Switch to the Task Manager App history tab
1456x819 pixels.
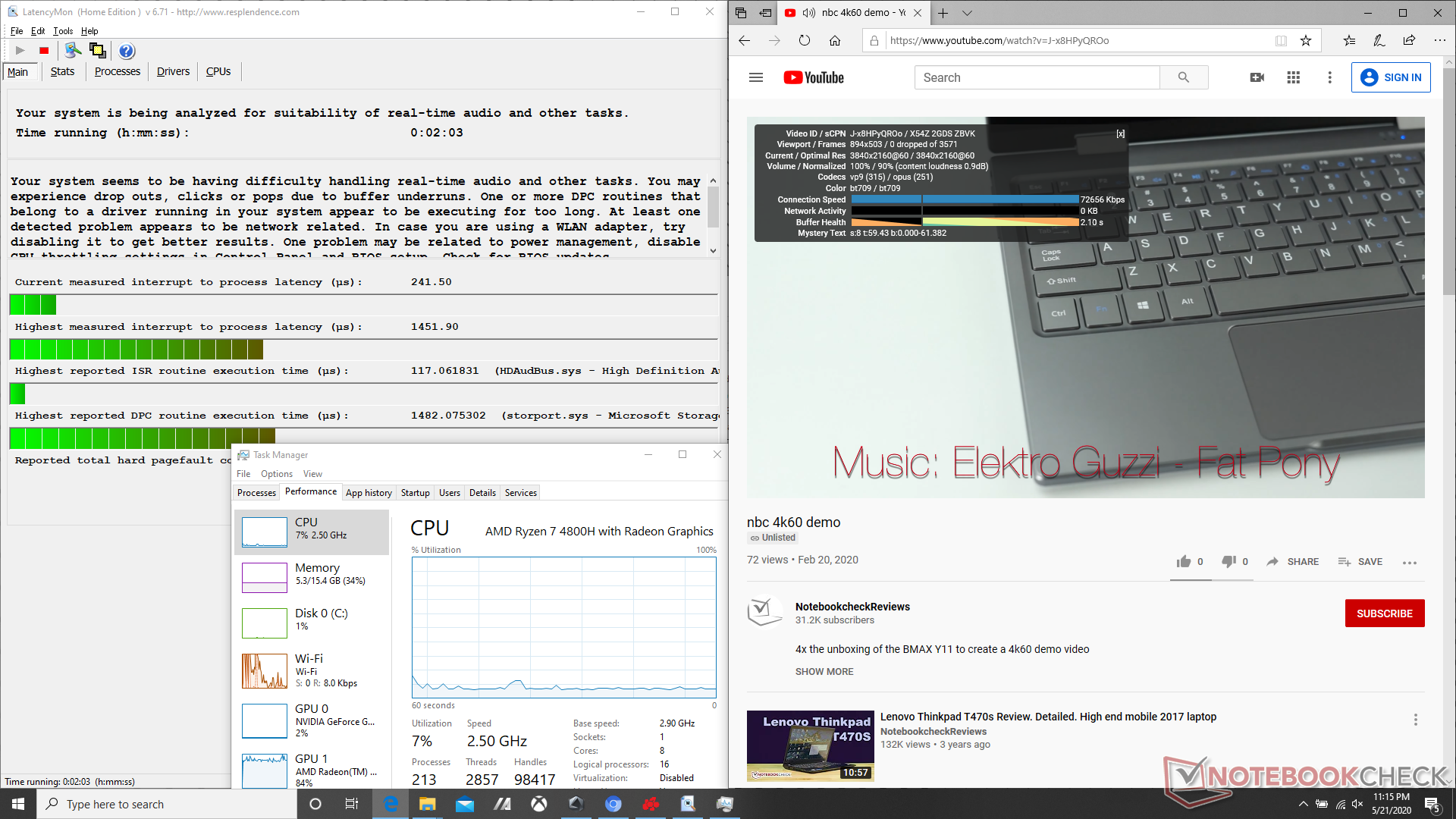pyautogui.click(x=369, y=493)
